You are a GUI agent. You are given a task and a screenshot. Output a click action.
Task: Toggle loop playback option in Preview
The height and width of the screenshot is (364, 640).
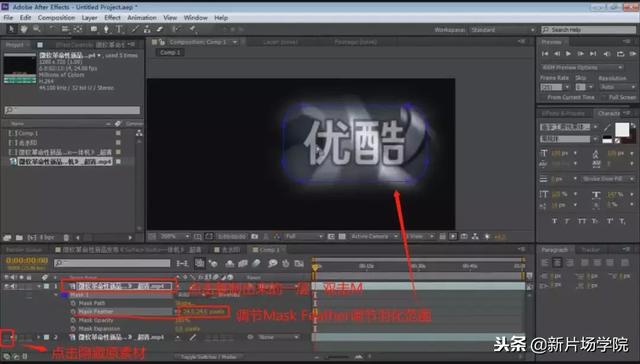pyautogui.click(x=620, y=54)
